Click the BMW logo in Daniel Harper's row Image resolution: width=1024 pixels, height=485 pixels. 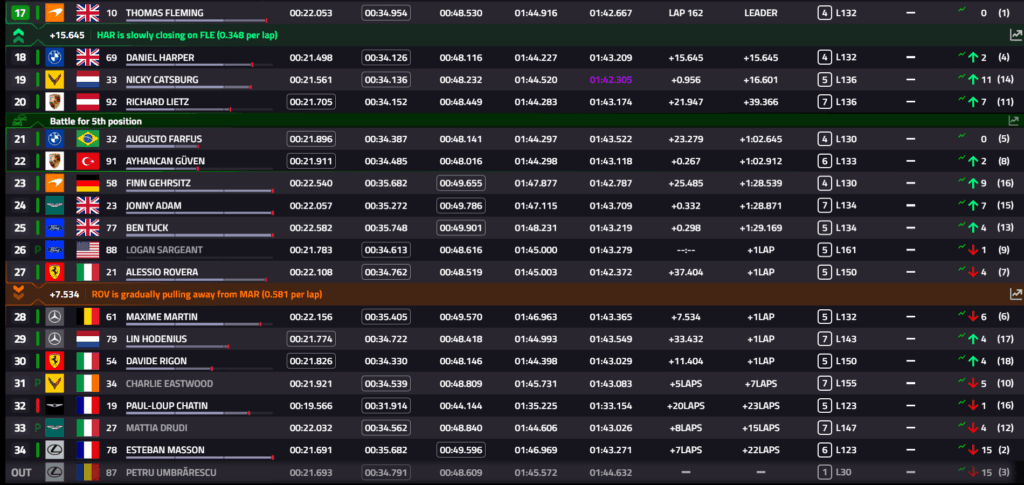tap(55, 57)
